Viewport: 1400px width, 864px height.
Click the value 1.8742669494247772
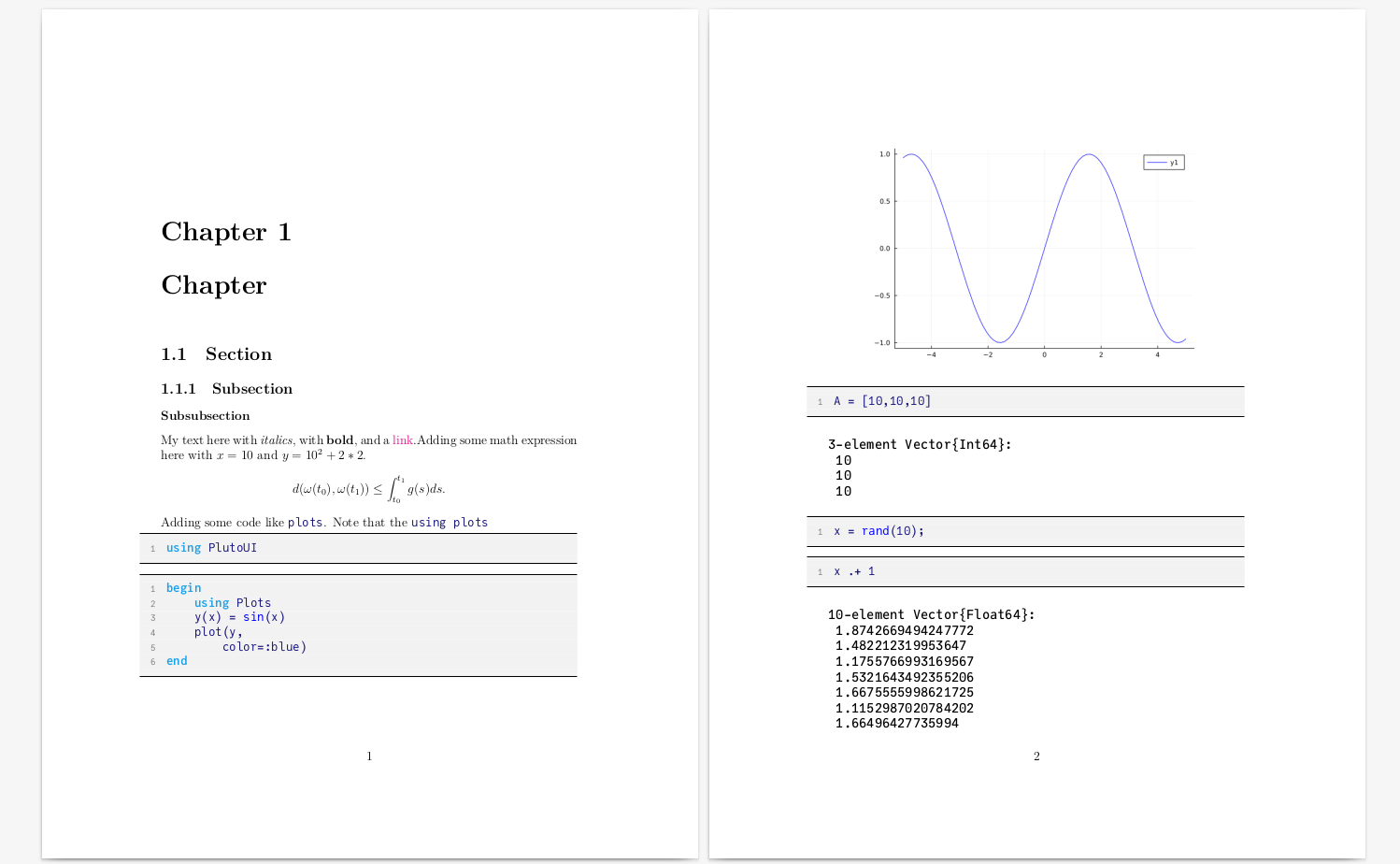click(x=905, y=631)
